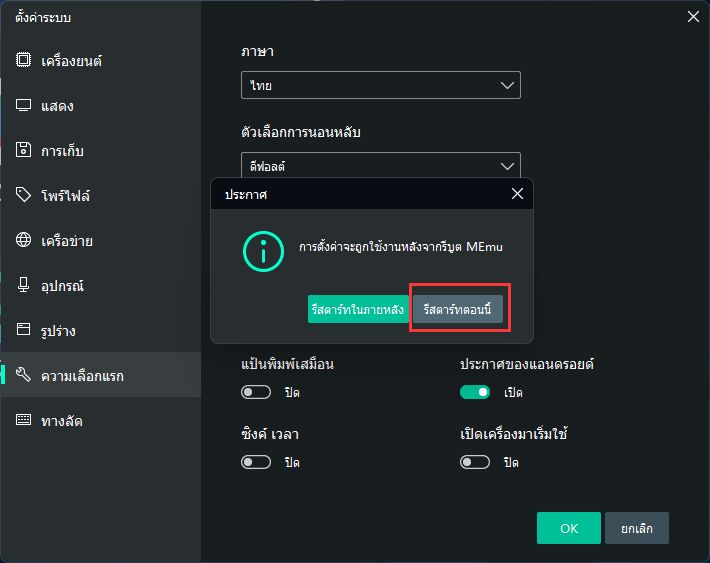Close the ประกาศ notice dialog

tap(517, 194)
